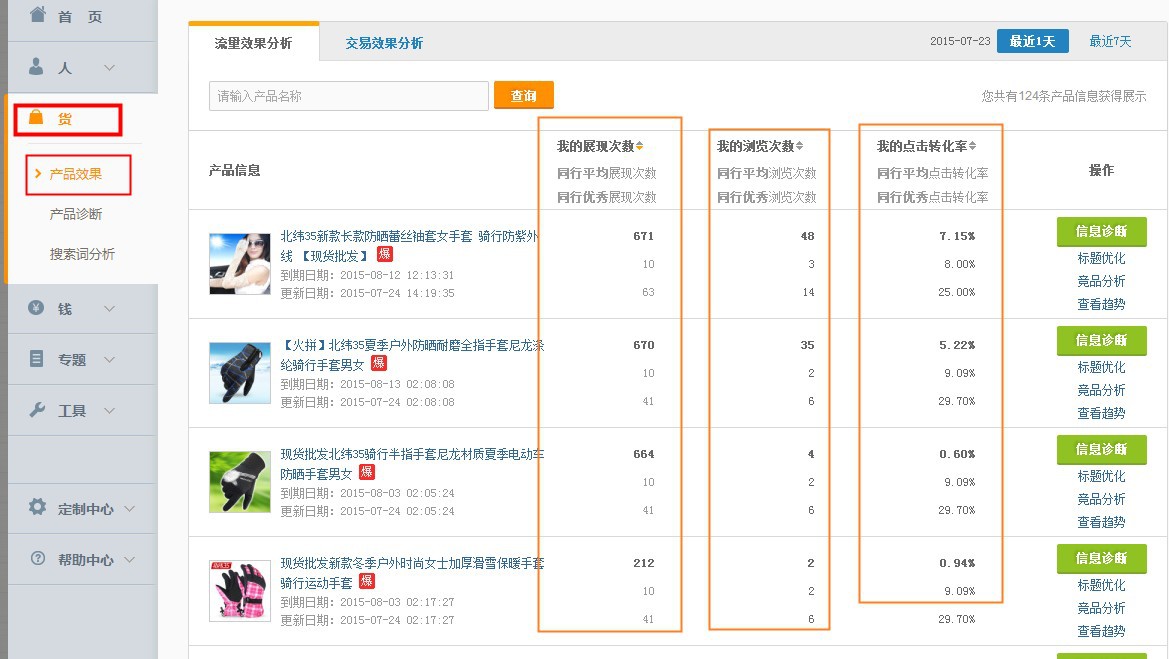Open the woman with sun sleeves thumbnail
The image size is (1169, 659).
pos(240,264)
